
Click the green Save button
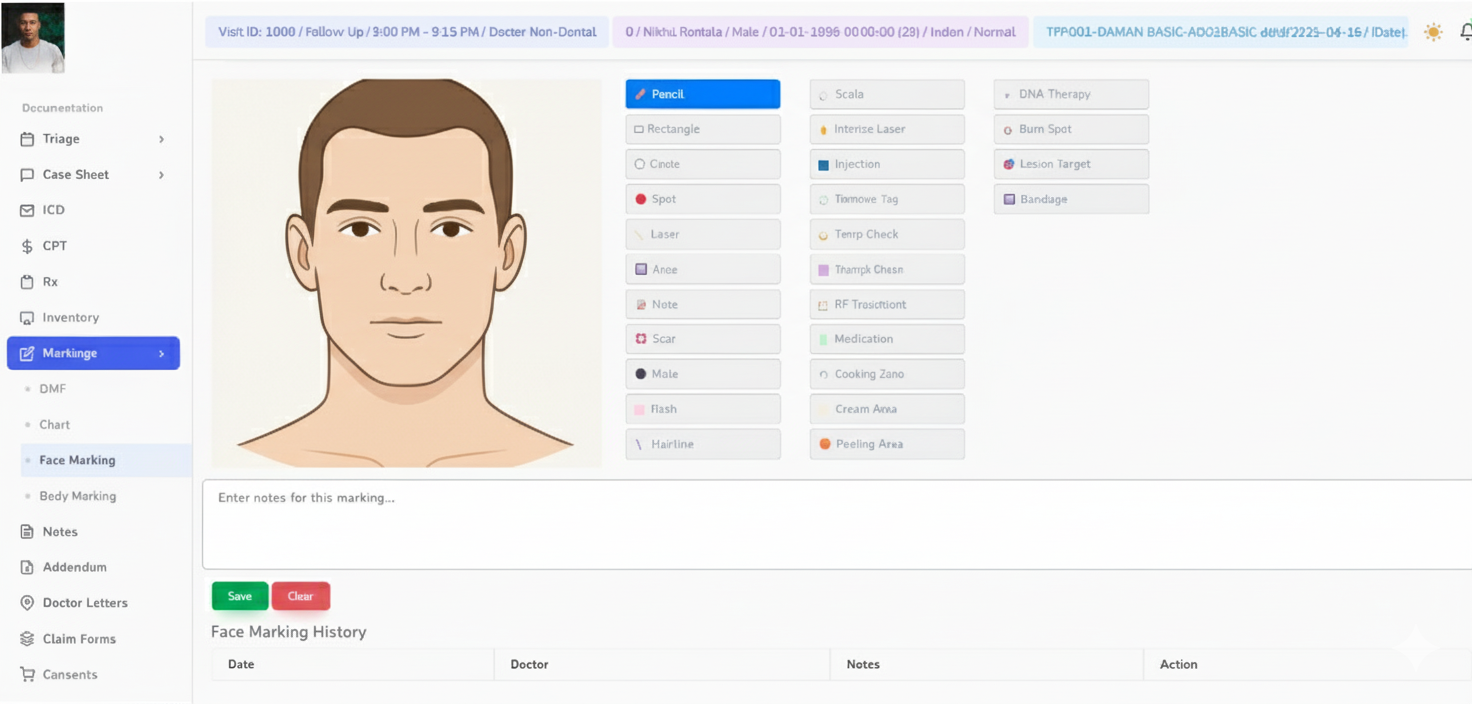pos(239,596)
